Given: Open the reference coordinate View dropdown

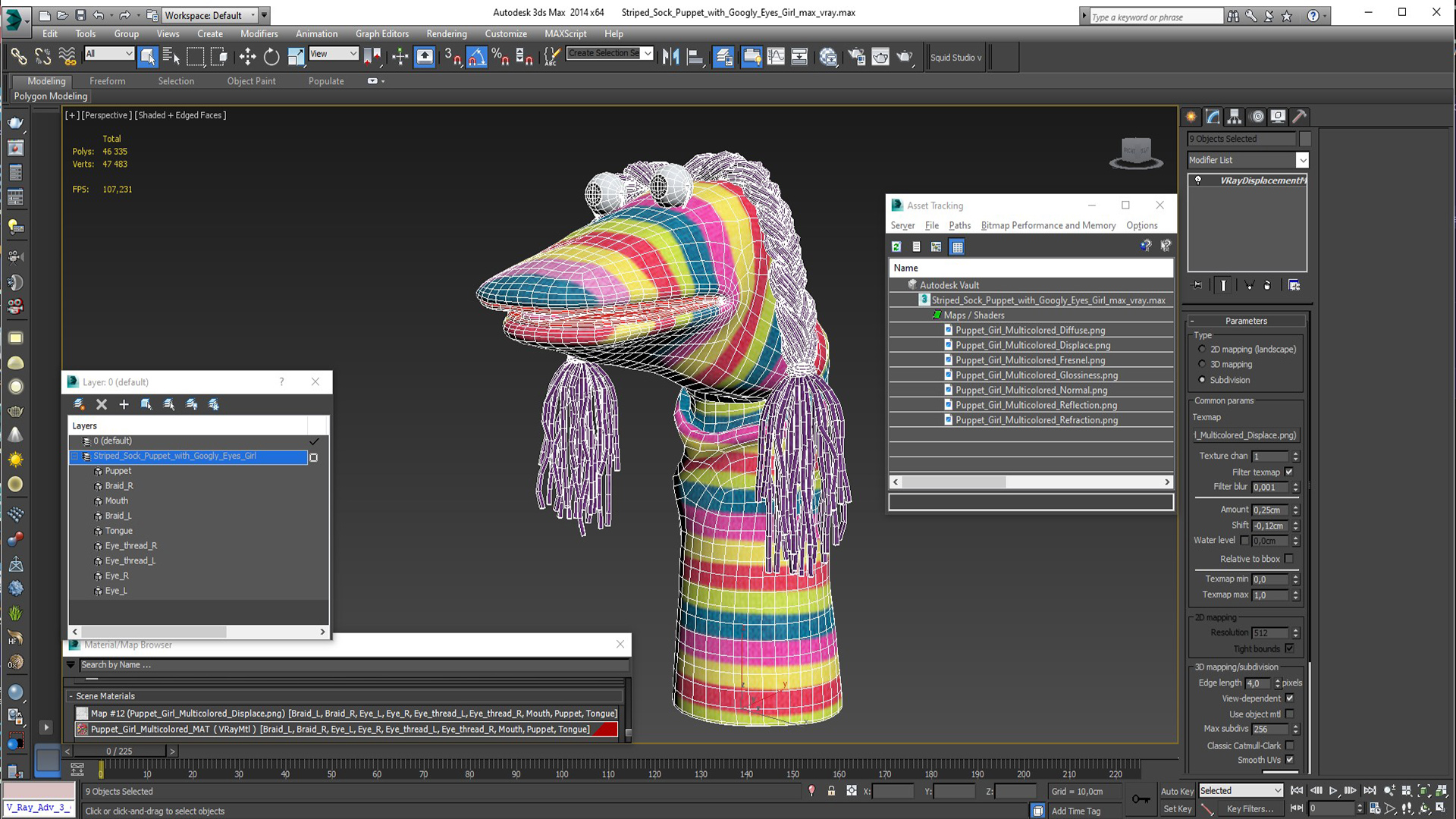Looking at the screenshot, I should pos(333,53).
